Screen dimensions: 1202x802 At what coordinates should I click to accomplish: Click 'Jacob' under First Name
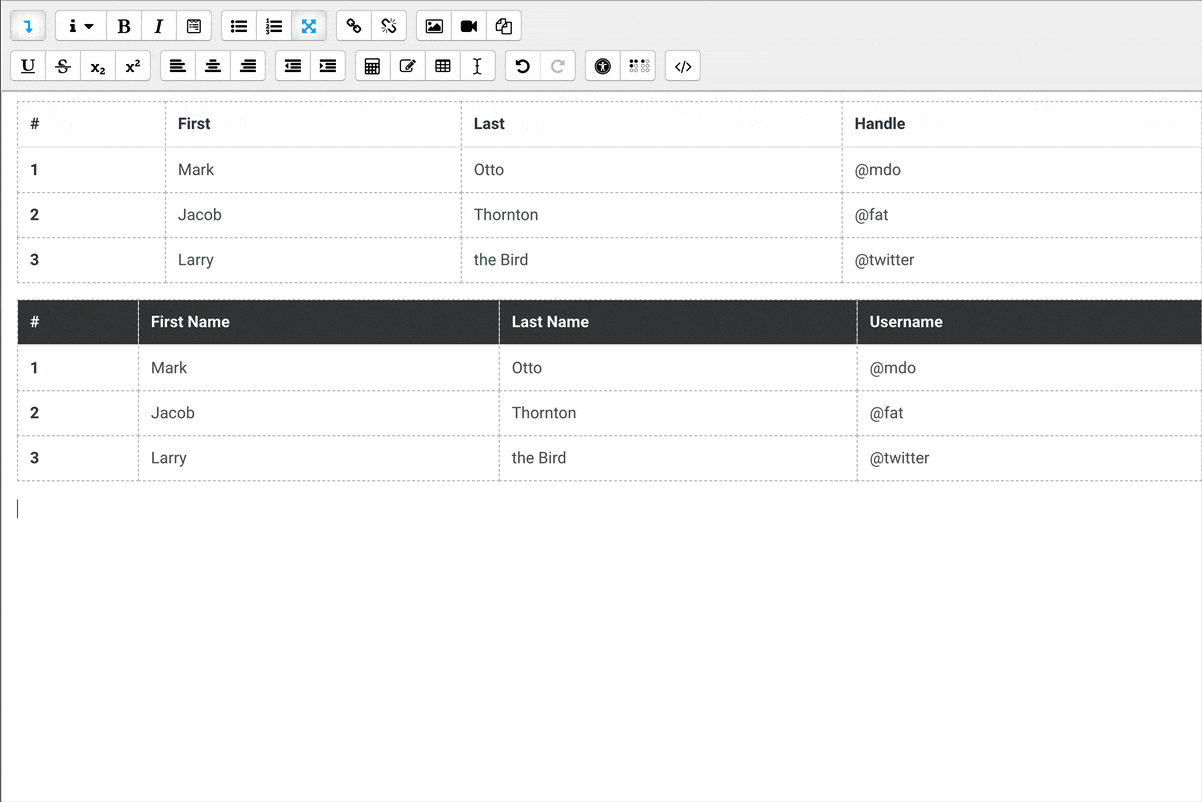(173, 413)
